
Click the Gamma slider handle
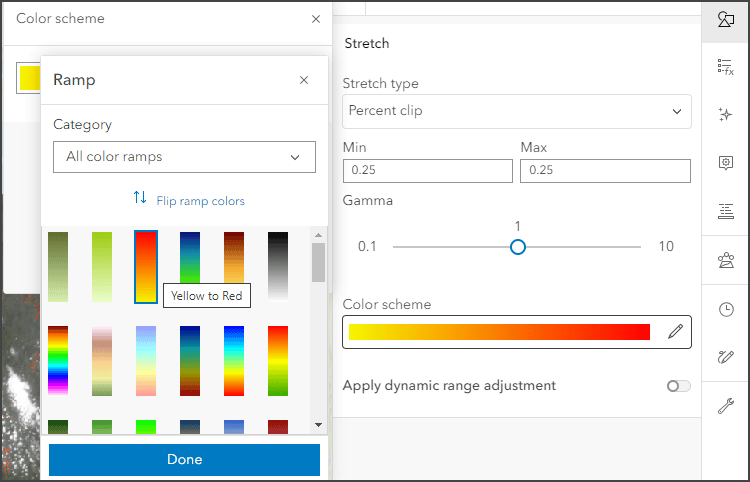click(x=517, y=246)
